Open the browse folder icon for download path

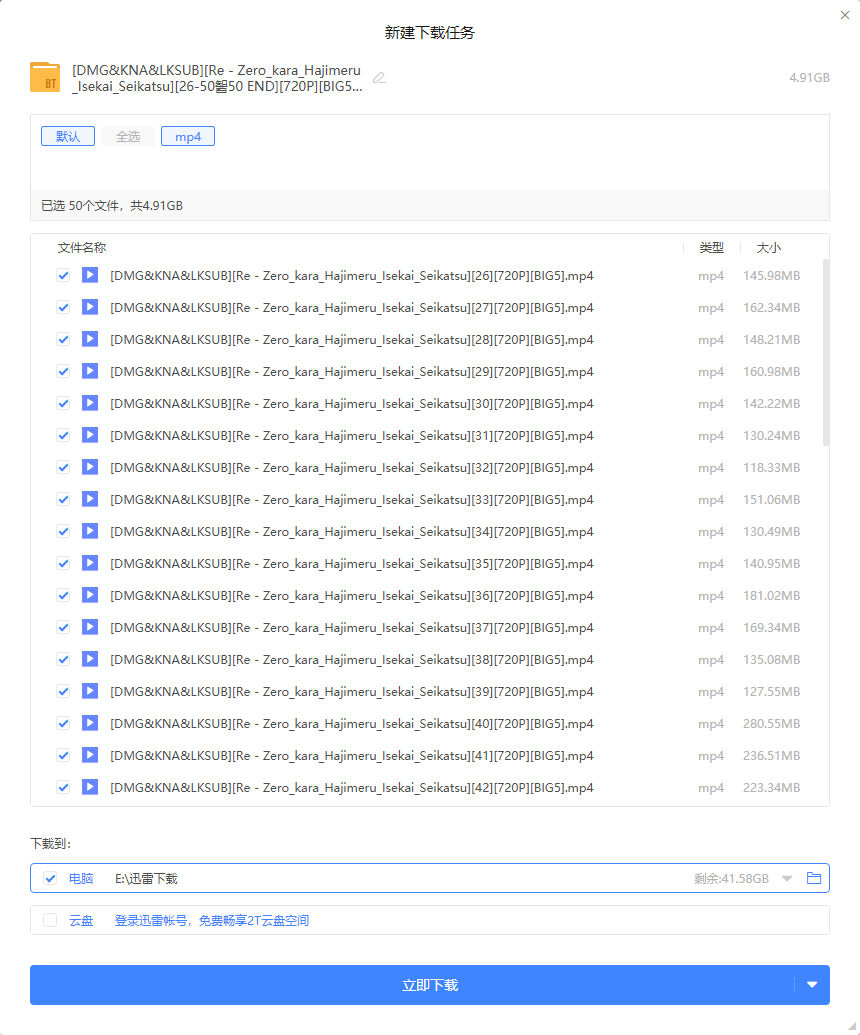pos(814,878)
